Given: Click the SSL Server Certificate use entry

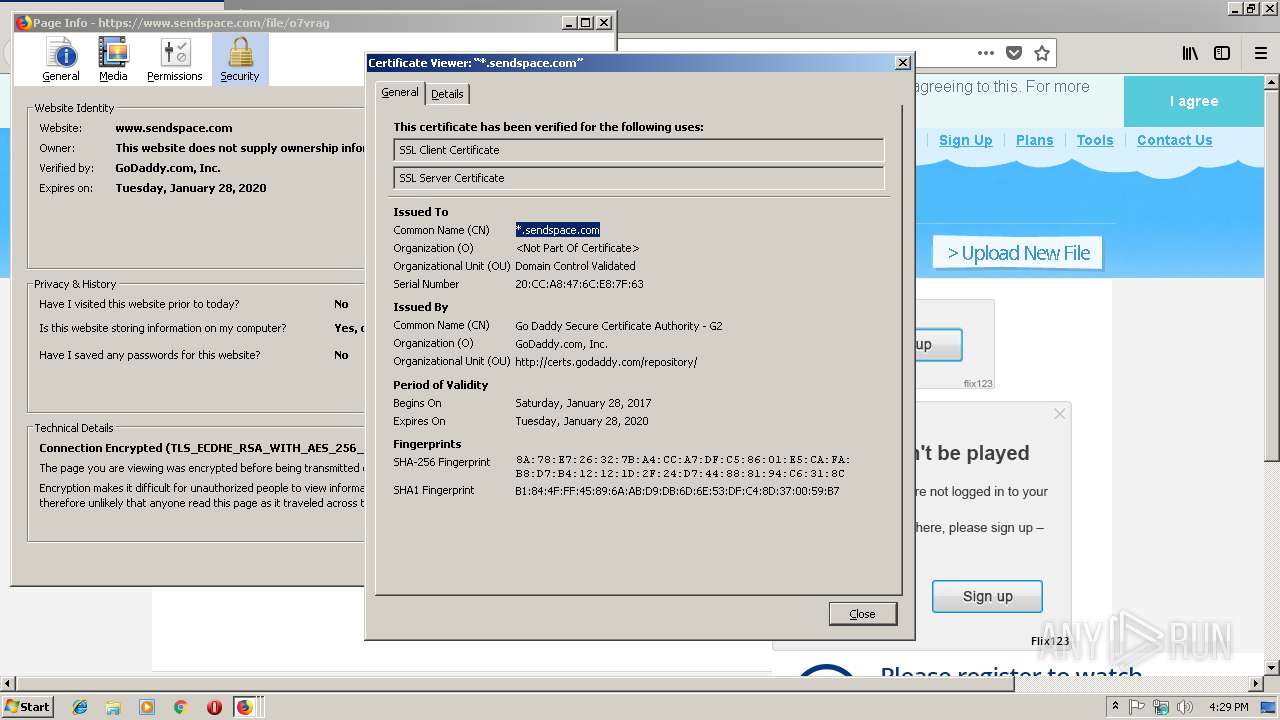Looking at the screenshot, I should (638, 178).
